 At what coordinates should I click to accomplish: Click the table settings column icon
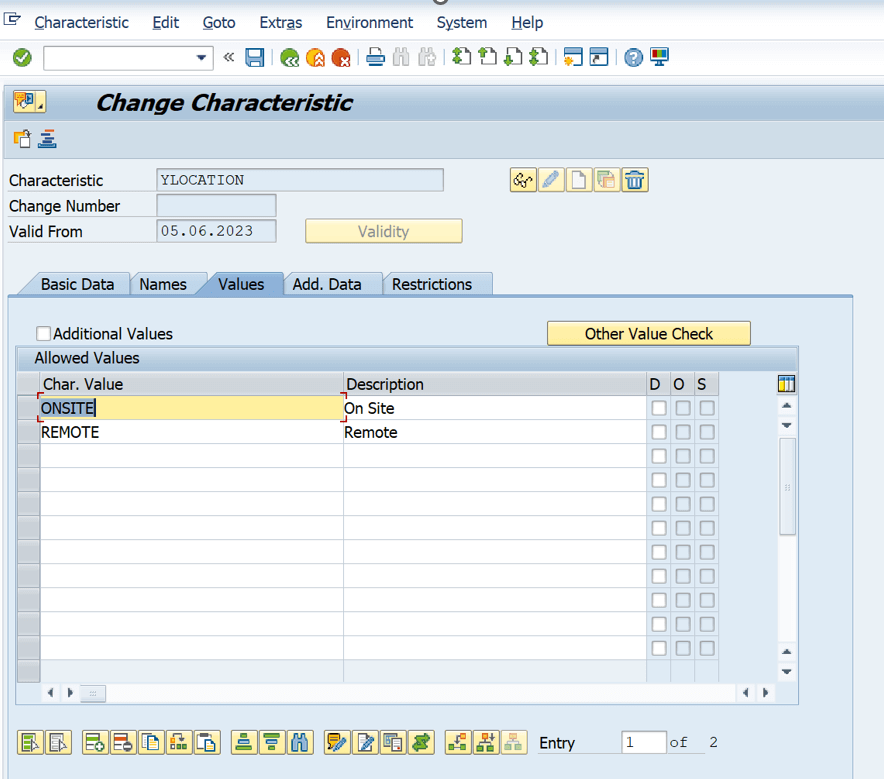(x=786, y=384)
